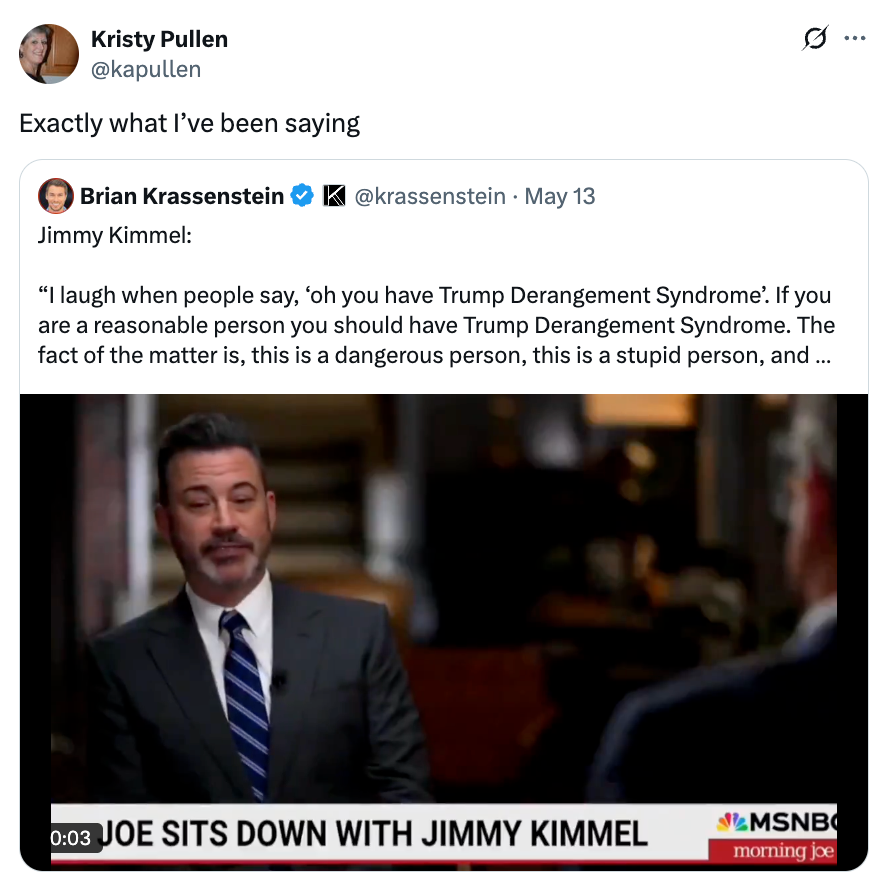Click Brian Krassenstein's circular avatar

(x=56, y=196)
